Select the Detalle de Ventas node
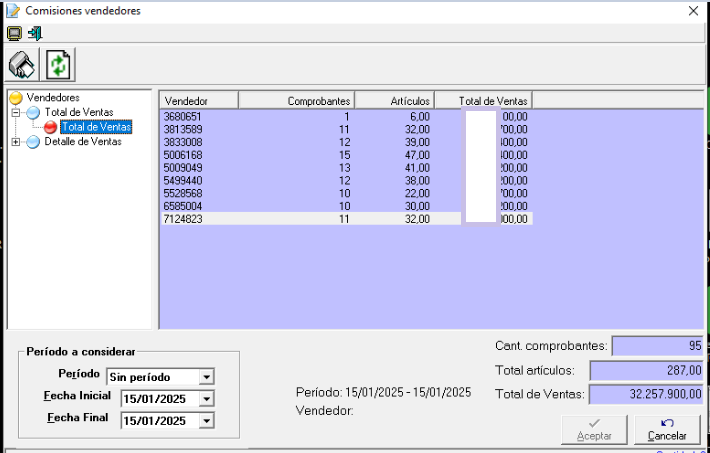The width and height of the screenshot is (710, 453). point(82,142)
